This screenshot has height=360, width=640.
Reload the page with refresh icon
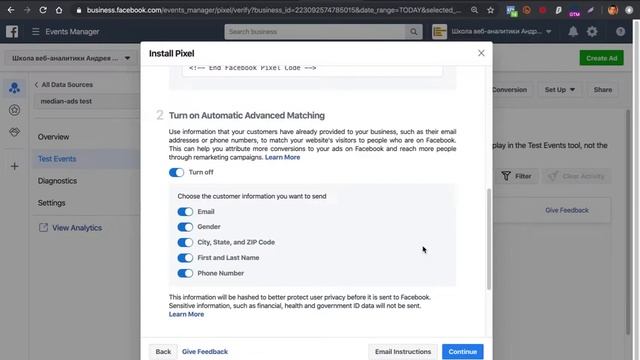pyautogui.click(x=43, y=10)
